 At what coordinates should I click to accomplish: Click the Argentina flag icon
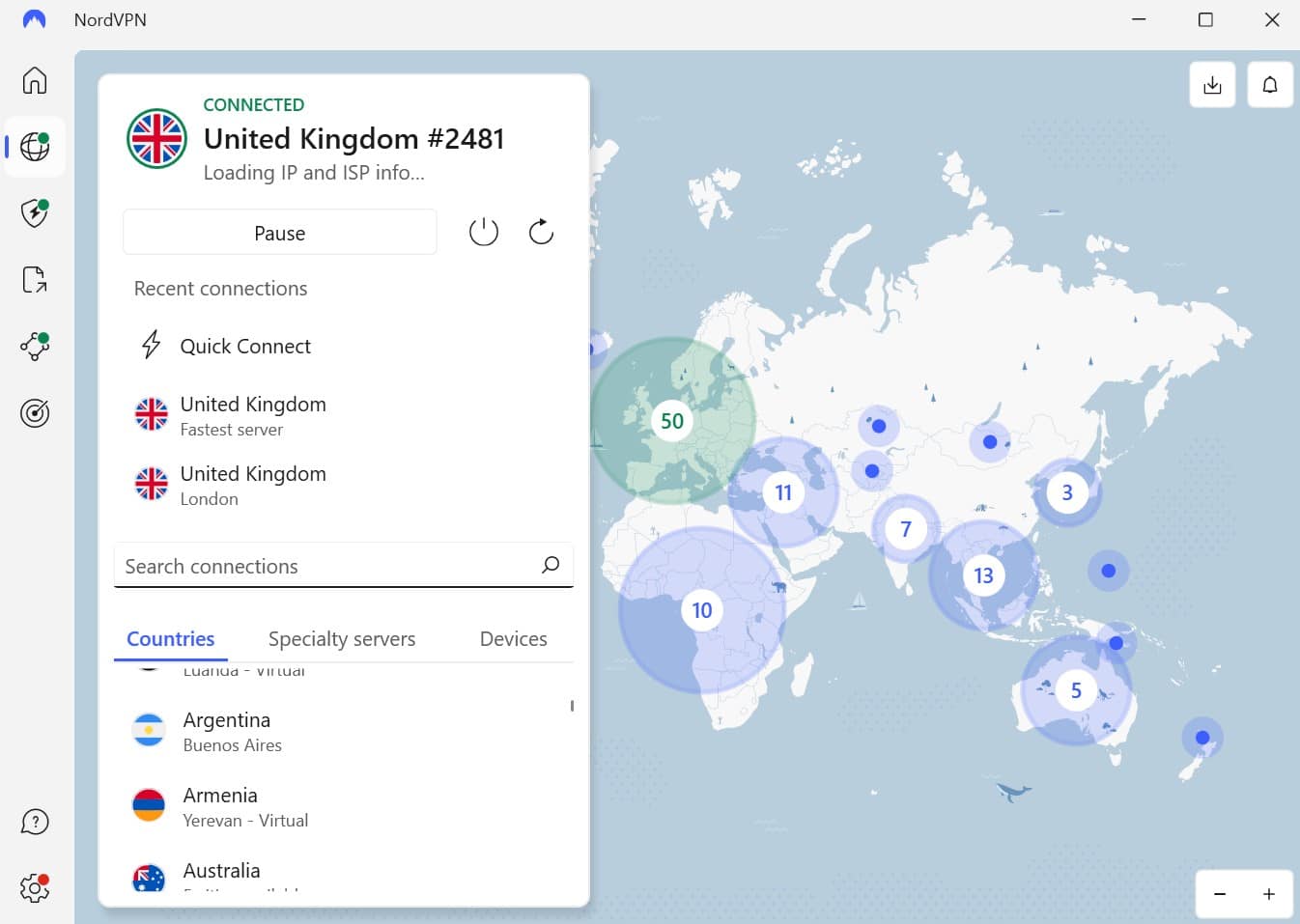pos(149,731)
